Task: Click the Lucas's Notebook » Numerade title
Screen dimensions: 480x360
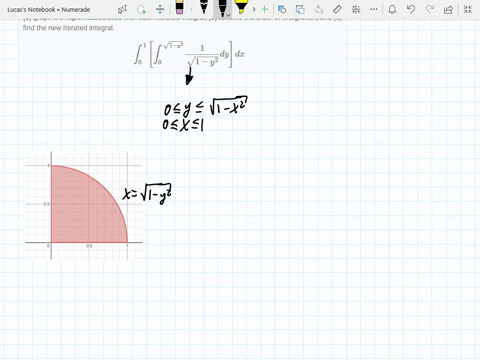Action: pyautogui.click(x=49, y=10)
